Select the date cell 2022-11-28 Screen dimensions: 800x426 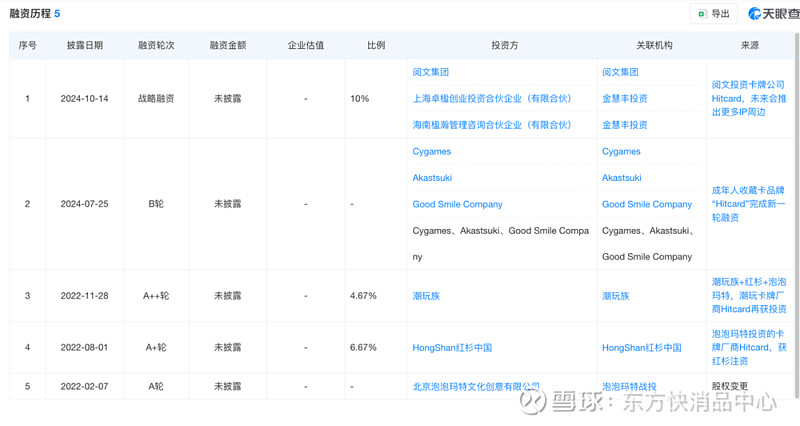tap(85, 296)
